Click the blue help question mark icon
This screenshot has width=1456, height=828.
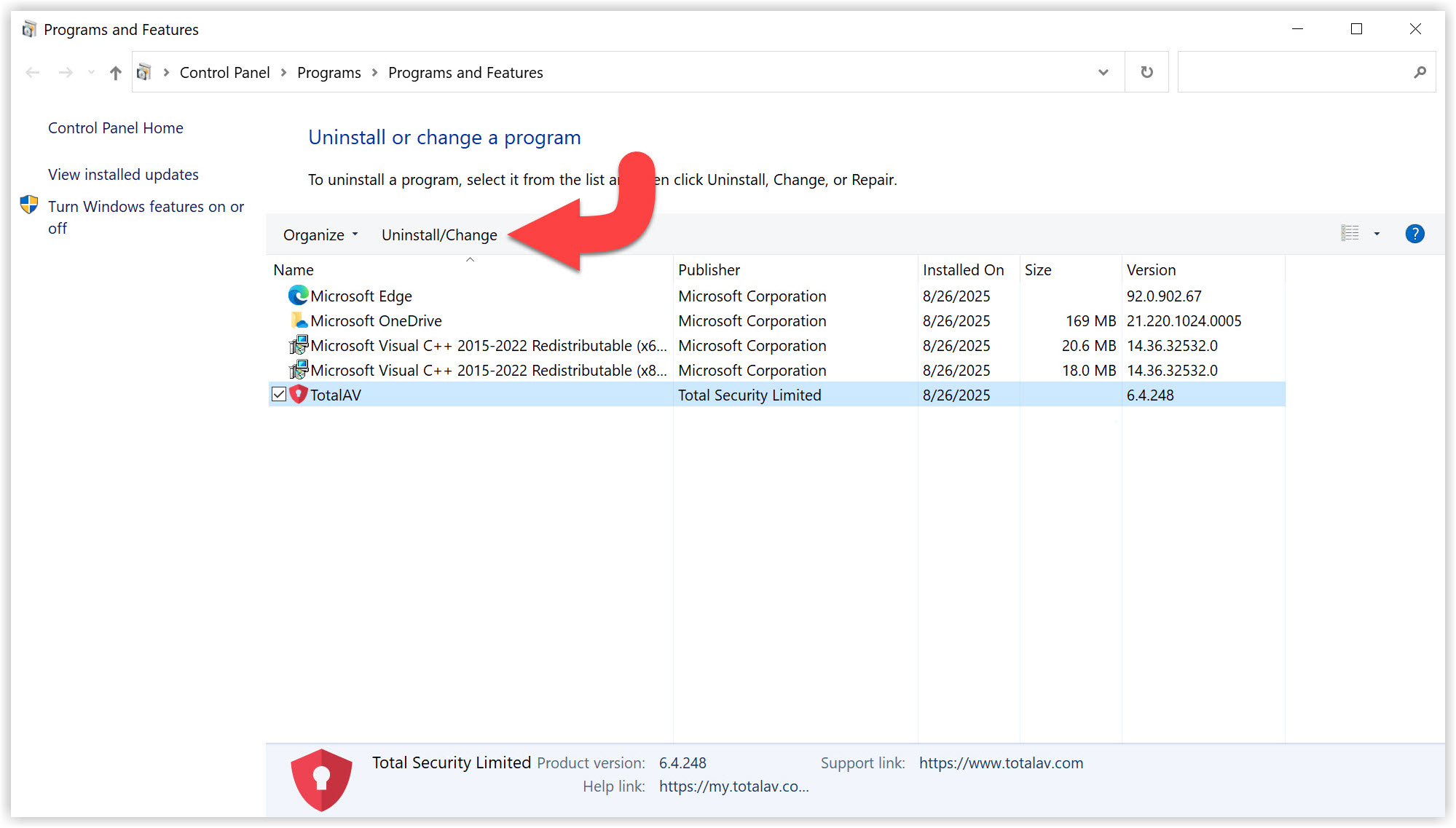tap(1414, 234)
